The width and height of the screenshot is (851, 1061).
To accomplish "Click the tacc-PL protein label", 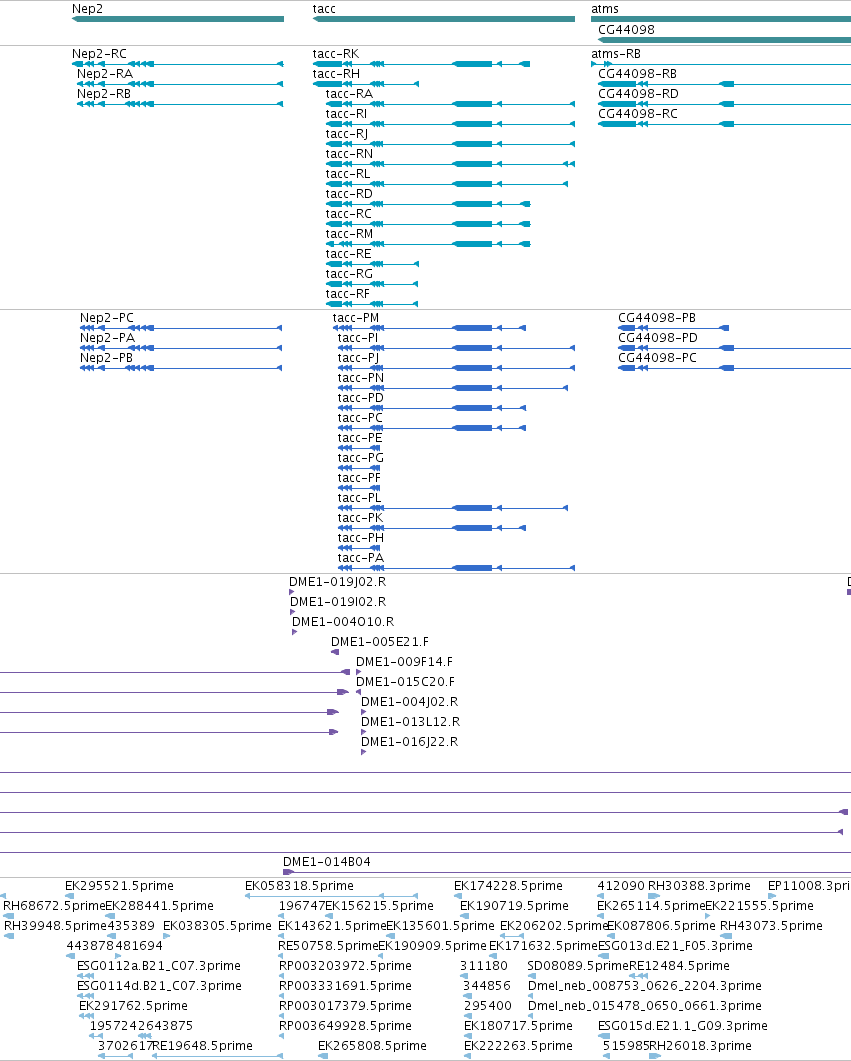I will [359, 497].
